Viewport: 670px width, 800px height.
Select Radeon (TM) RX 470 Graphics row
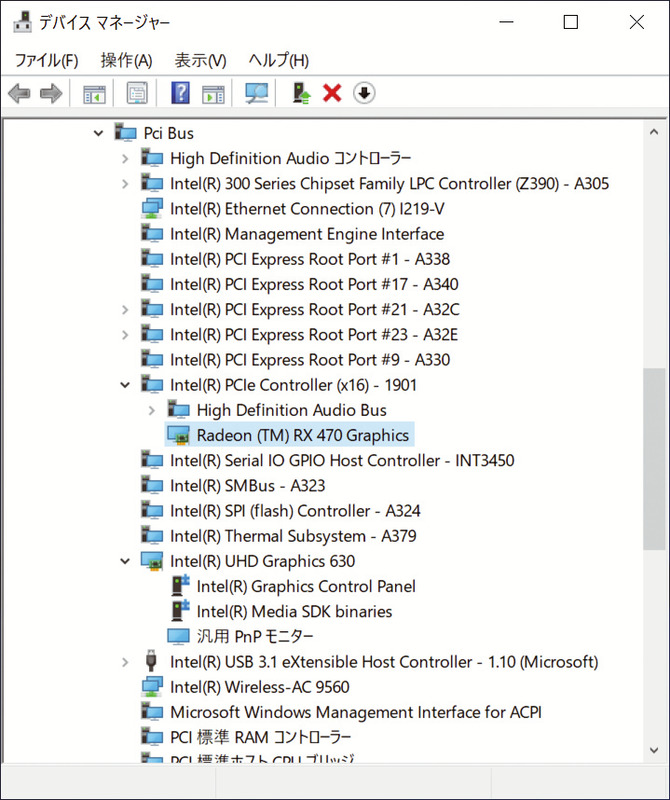click(x=289, y=435)
